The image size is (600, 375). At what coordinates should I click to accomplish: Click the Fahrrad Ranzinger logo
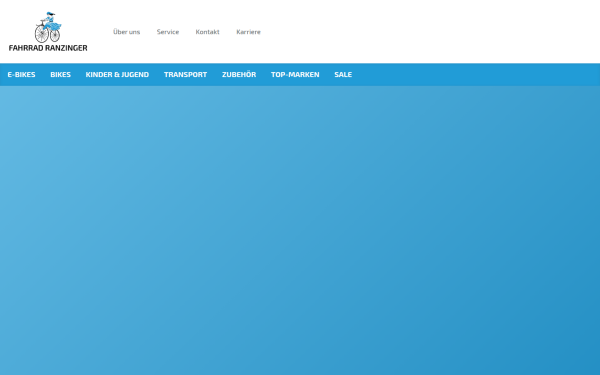(x=48, y=32)
